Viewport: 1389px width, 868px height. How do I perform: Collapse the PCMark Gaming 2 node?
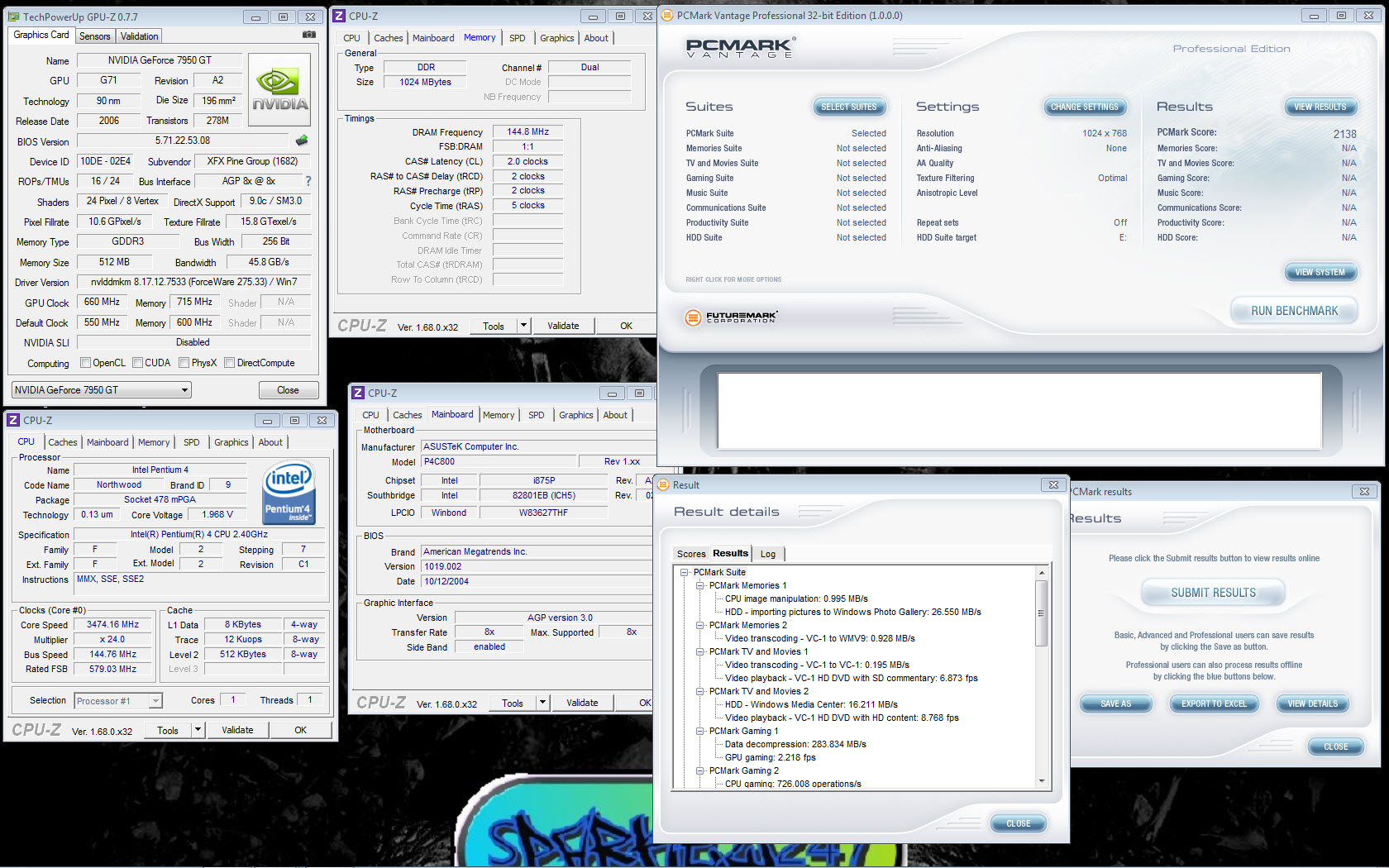[700, 770]
